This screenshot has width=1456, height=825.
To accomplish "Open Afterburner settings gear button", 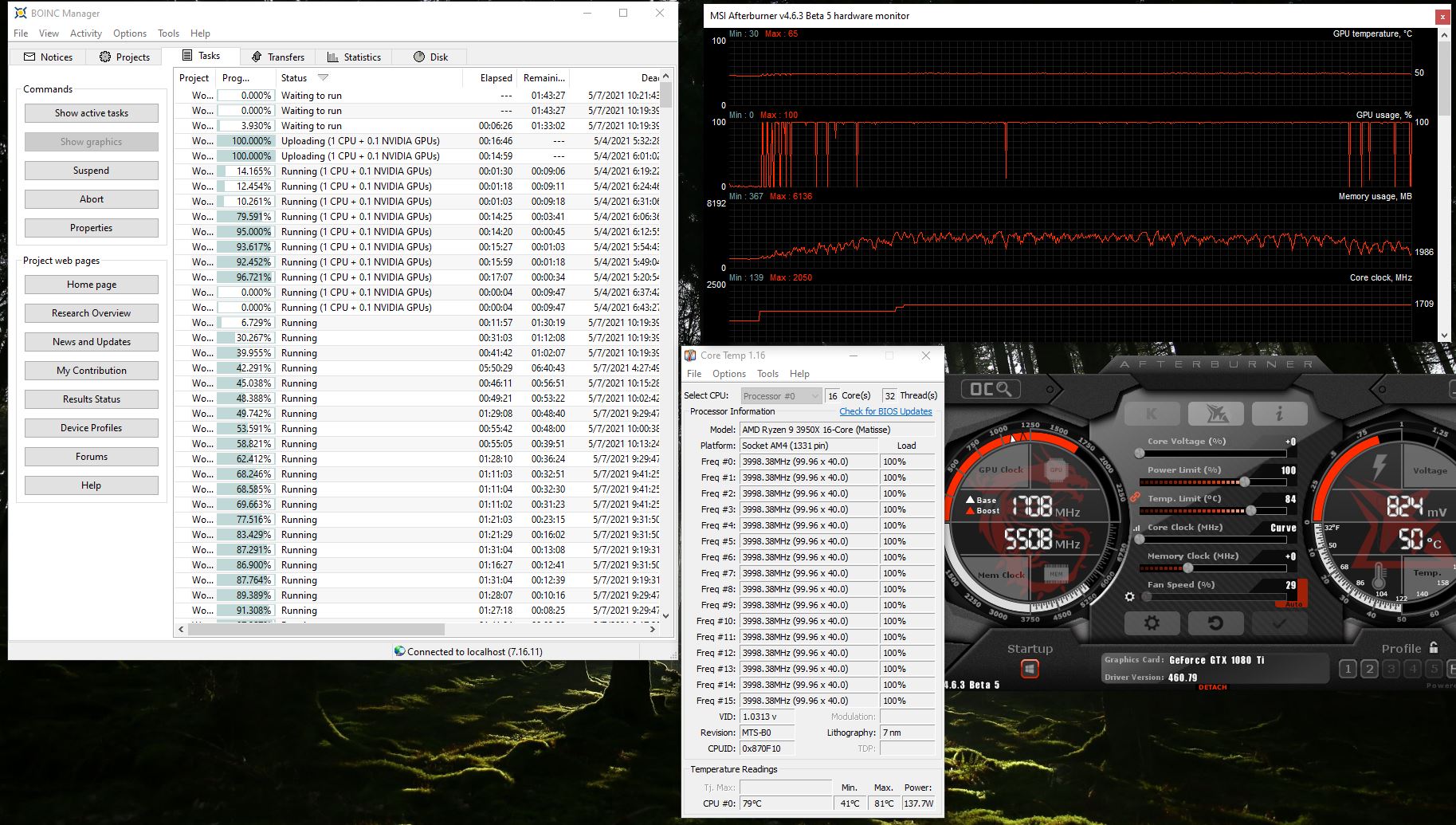I will 1152,623.
